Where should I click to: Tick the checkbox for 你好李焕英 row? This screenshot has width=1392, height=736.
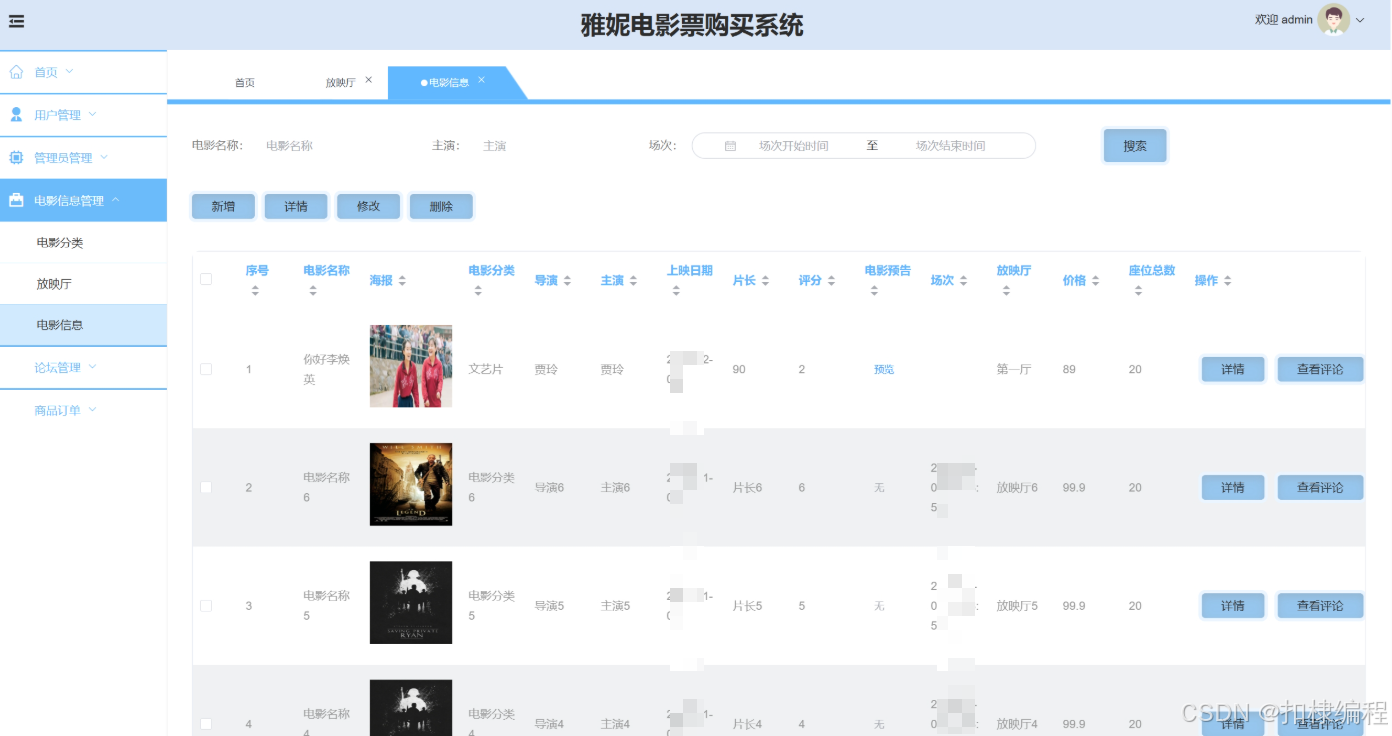click(206, 369)
